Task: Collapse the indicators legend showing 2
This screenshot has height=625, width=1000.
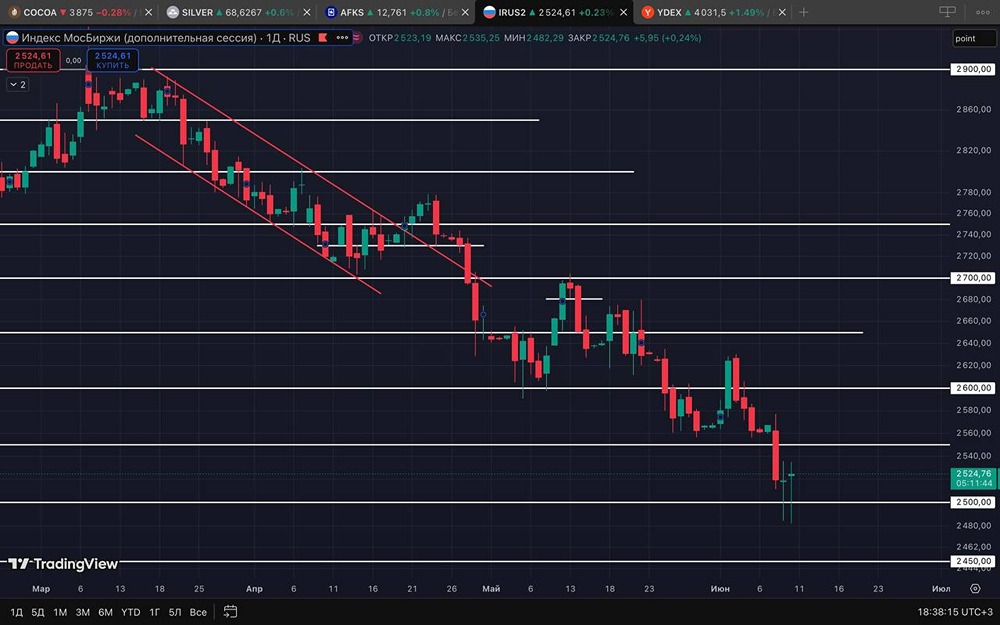Action: pos(18,84)
